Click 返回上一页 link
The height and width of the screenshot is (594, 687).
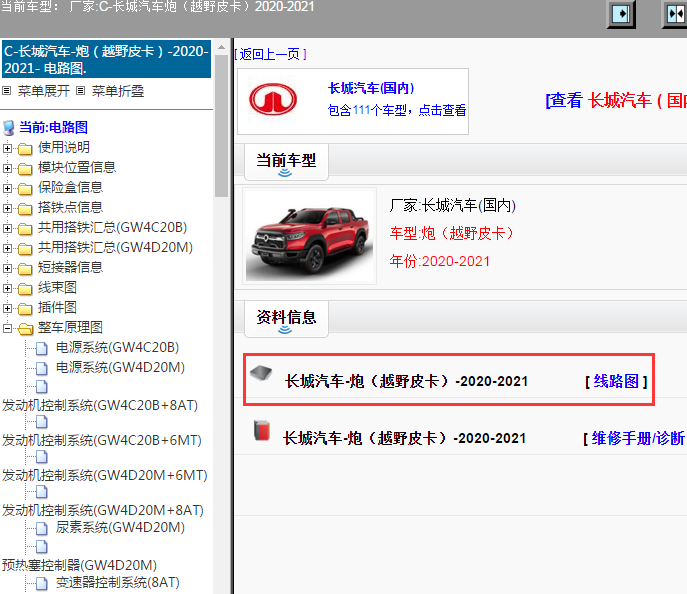pos(270,54)
